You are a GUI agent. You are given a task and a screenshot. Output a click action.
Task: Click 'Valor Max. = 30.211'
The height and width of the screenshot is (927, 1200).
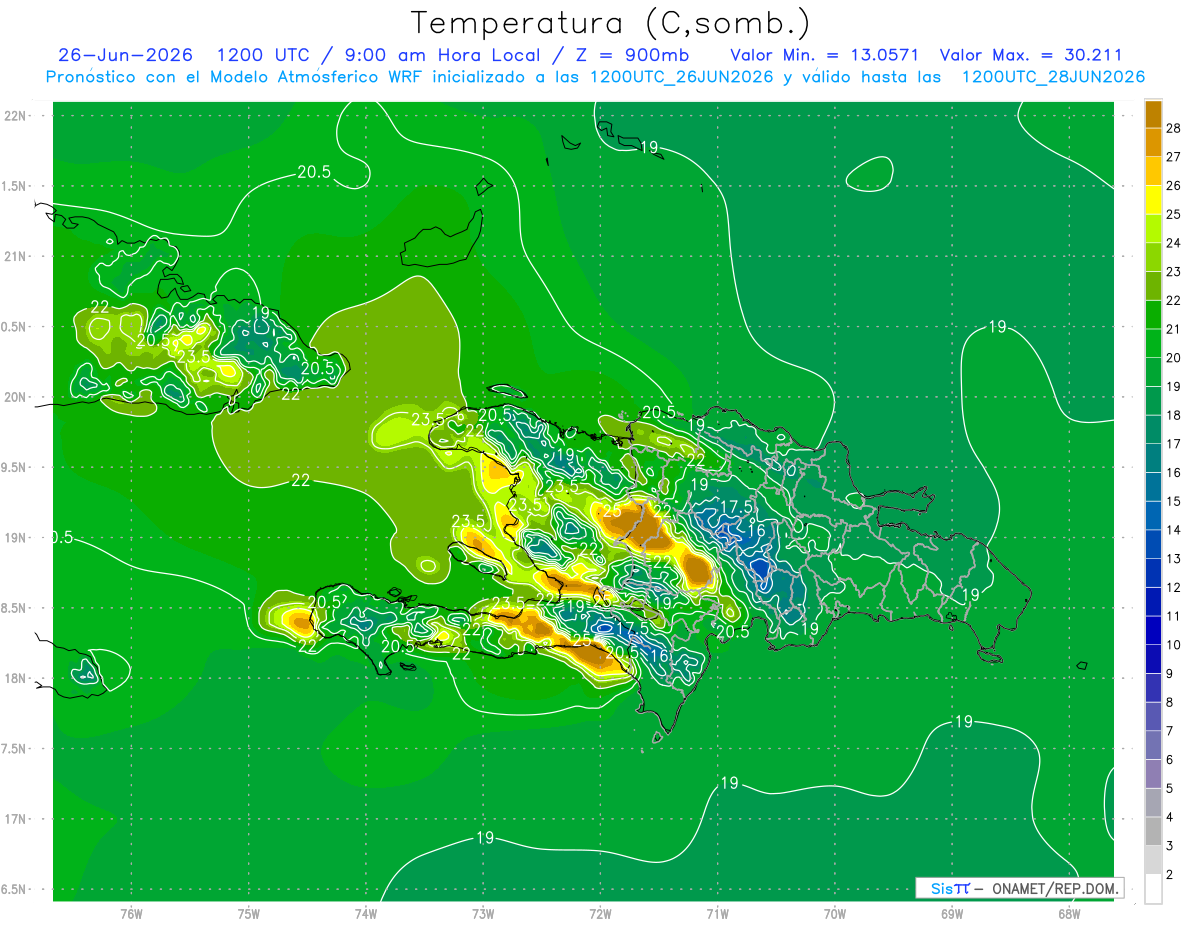click(x=1032, y=55)
